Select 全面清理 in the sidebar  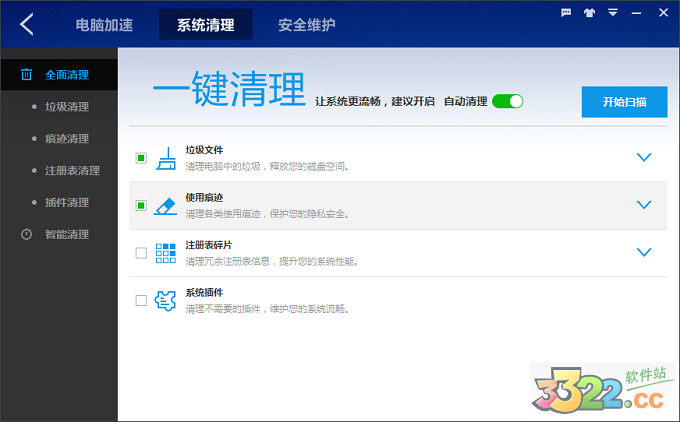click(59, 75)
